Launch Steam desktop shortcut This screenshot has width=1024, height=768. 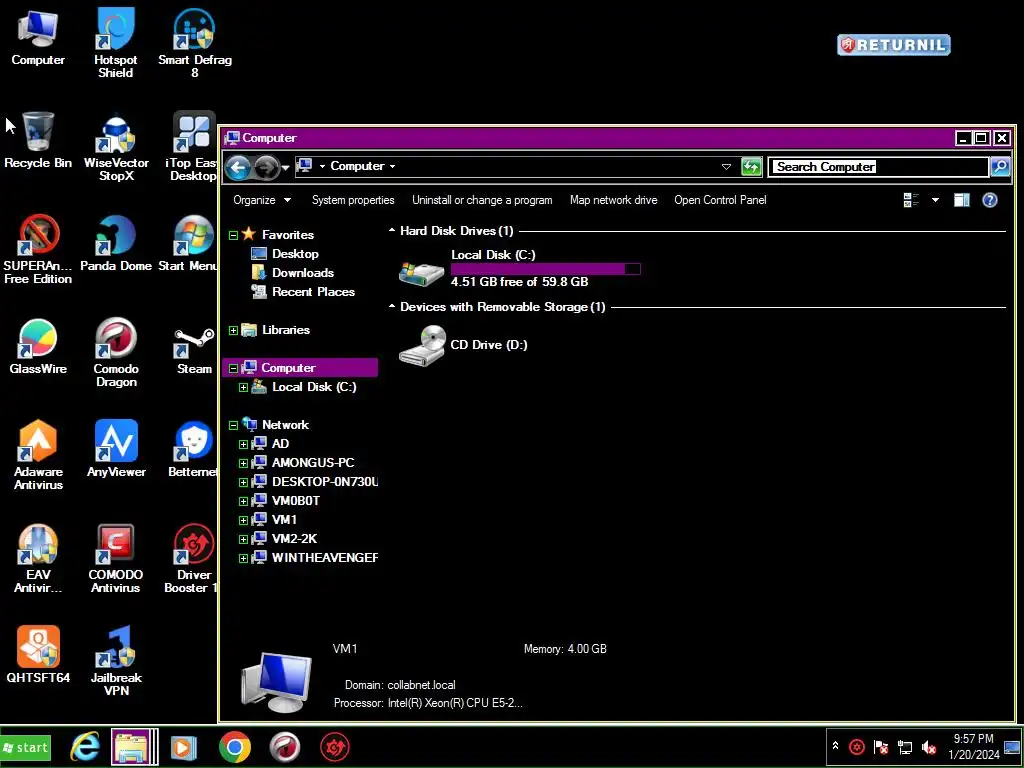click(x=195, y=350)
